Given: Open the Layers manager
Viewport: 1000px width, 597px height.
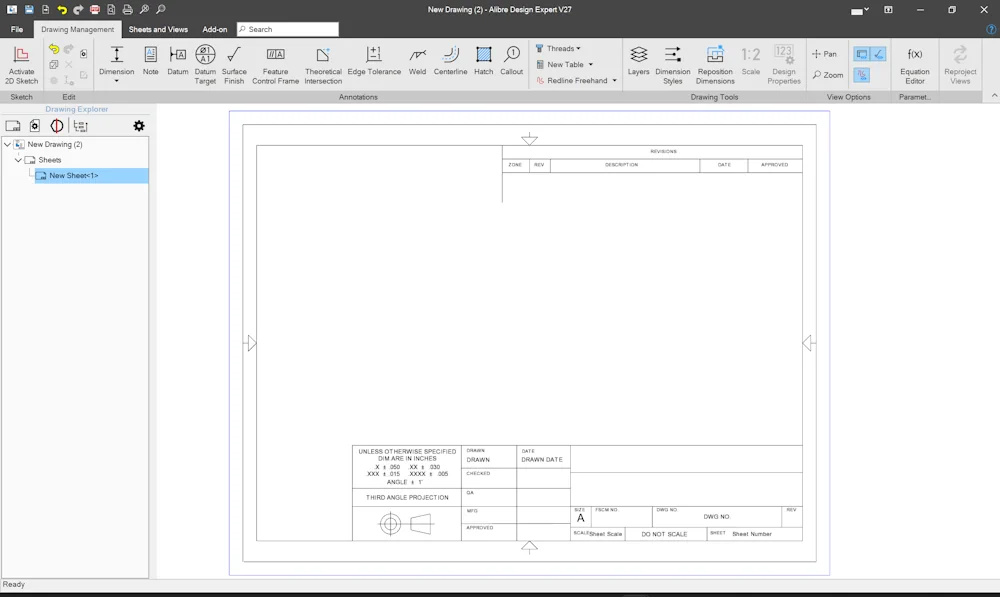Looking at the screenshot, I should coord(638,61).
